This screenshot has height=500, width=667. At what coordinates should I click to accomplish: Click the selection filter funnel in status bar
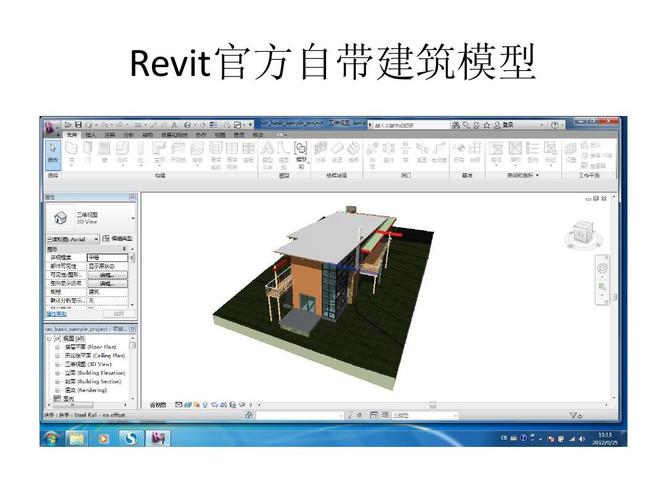pyautogui.click(x=575, y=415)
